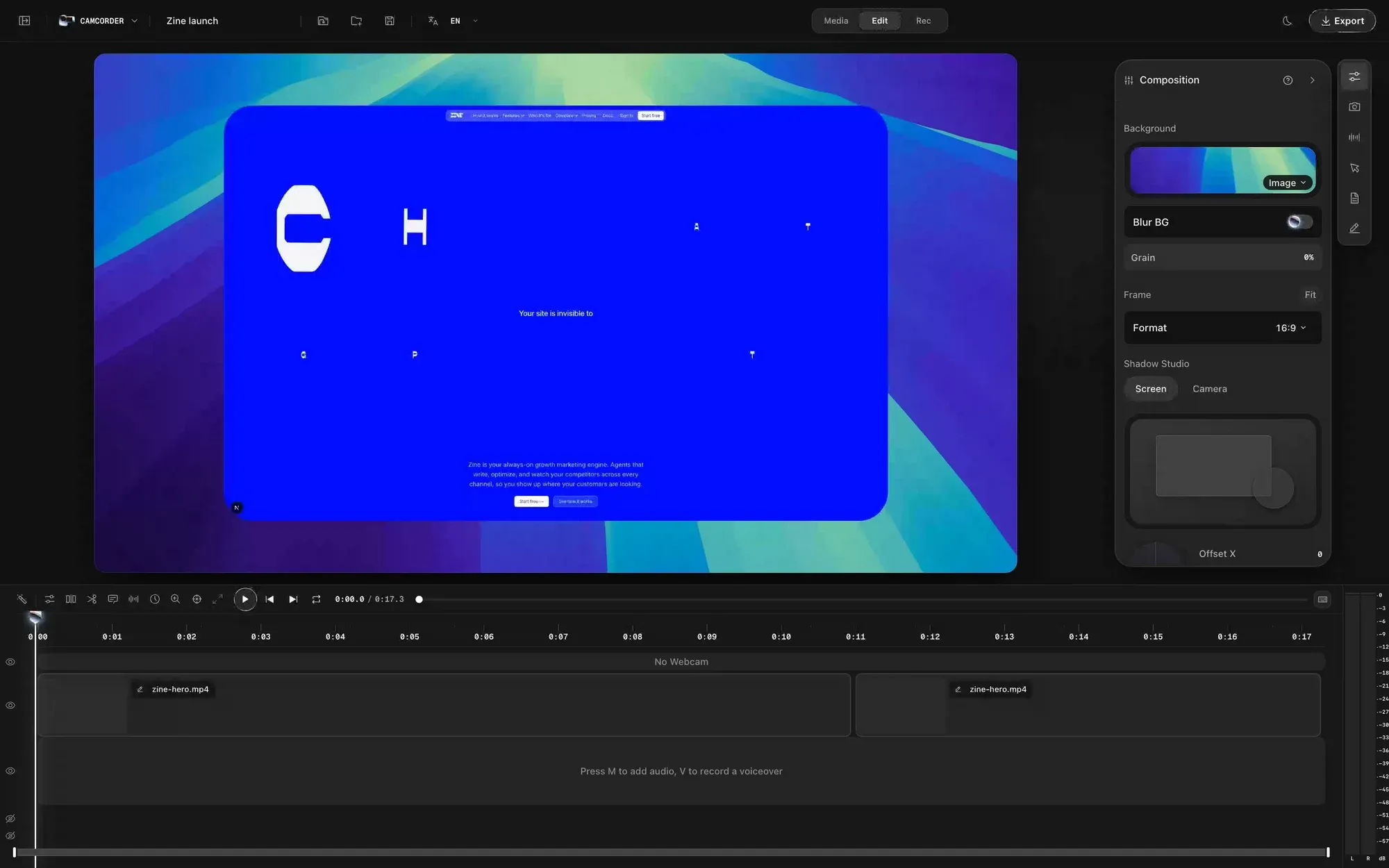1389x868 pixels.
Task: Add a caption with the comment icon
Action: [x=113, y=599]
